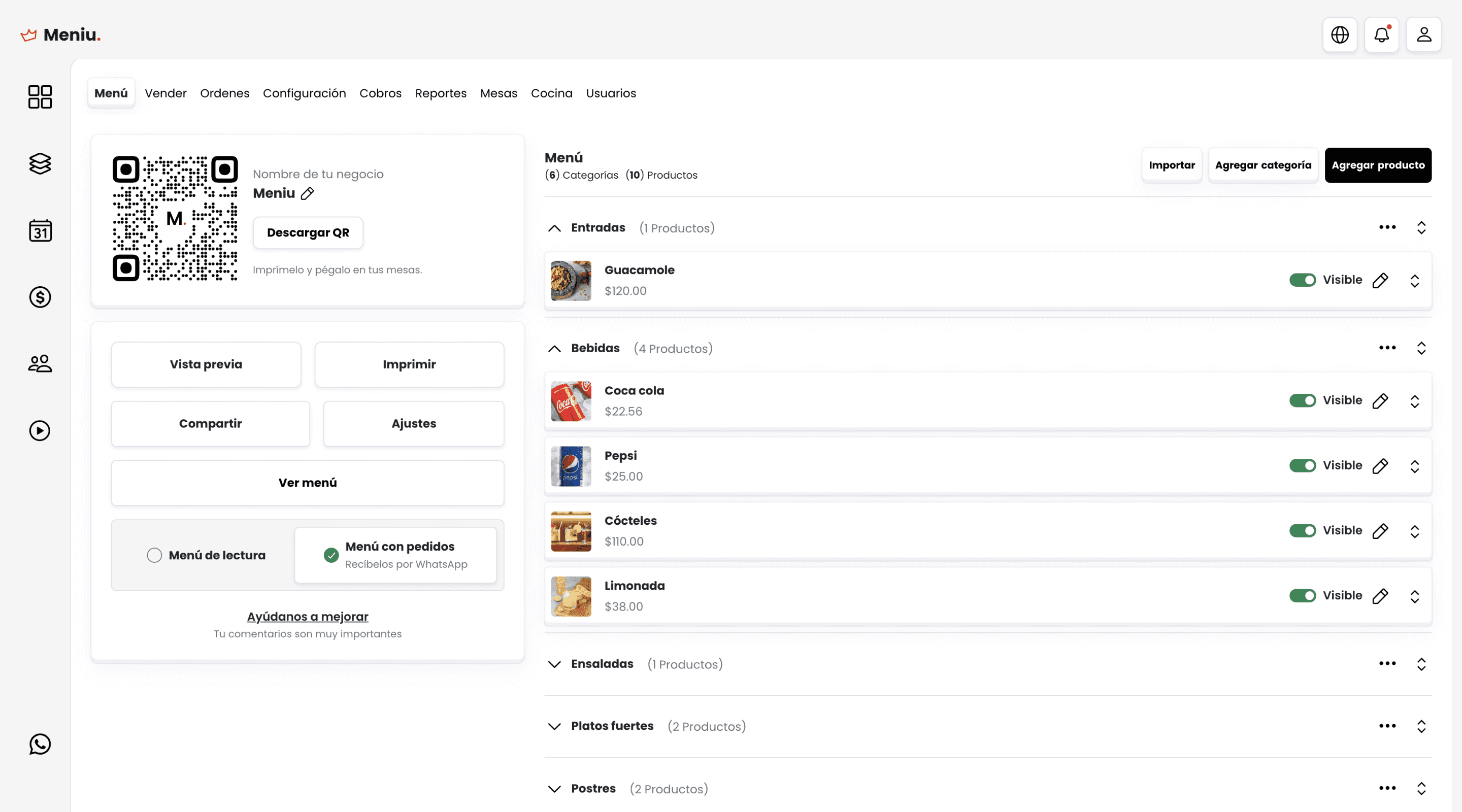Viewport: 1462px width, 812px height.
Task: Click the globe icon for language settings
Action: pos(1340,34)
